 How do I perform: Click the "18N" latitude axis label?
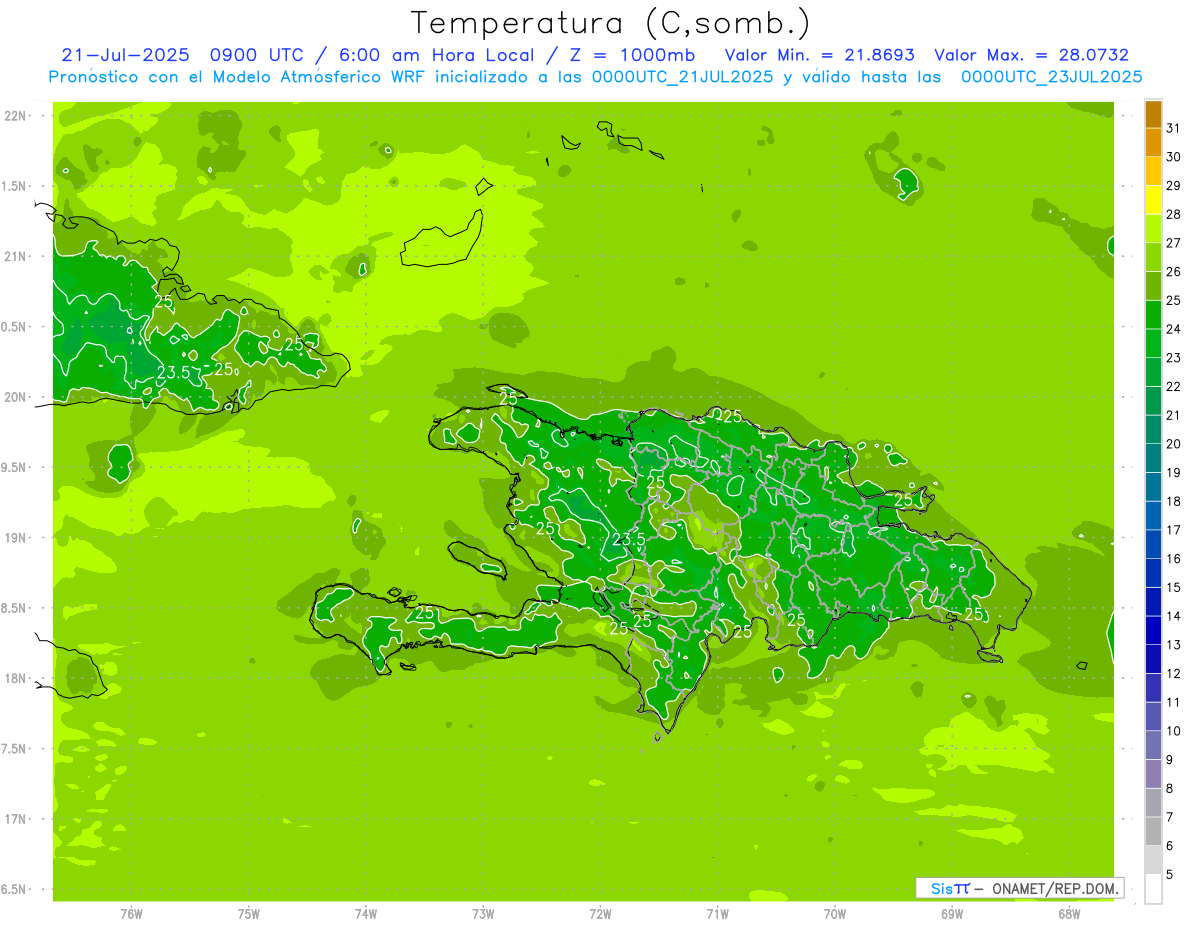(x=16, y=678)
